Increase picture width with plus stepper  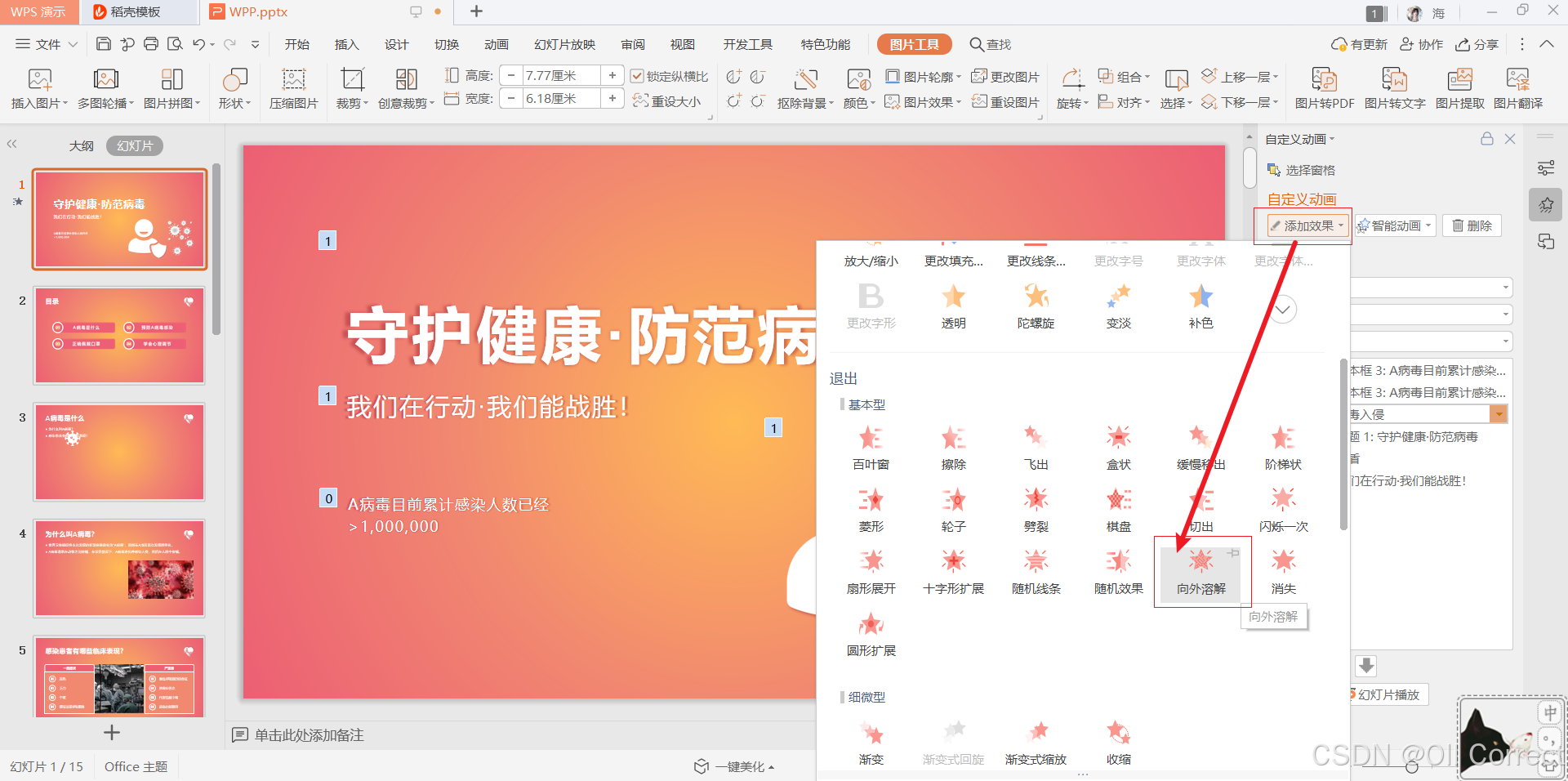612,98
